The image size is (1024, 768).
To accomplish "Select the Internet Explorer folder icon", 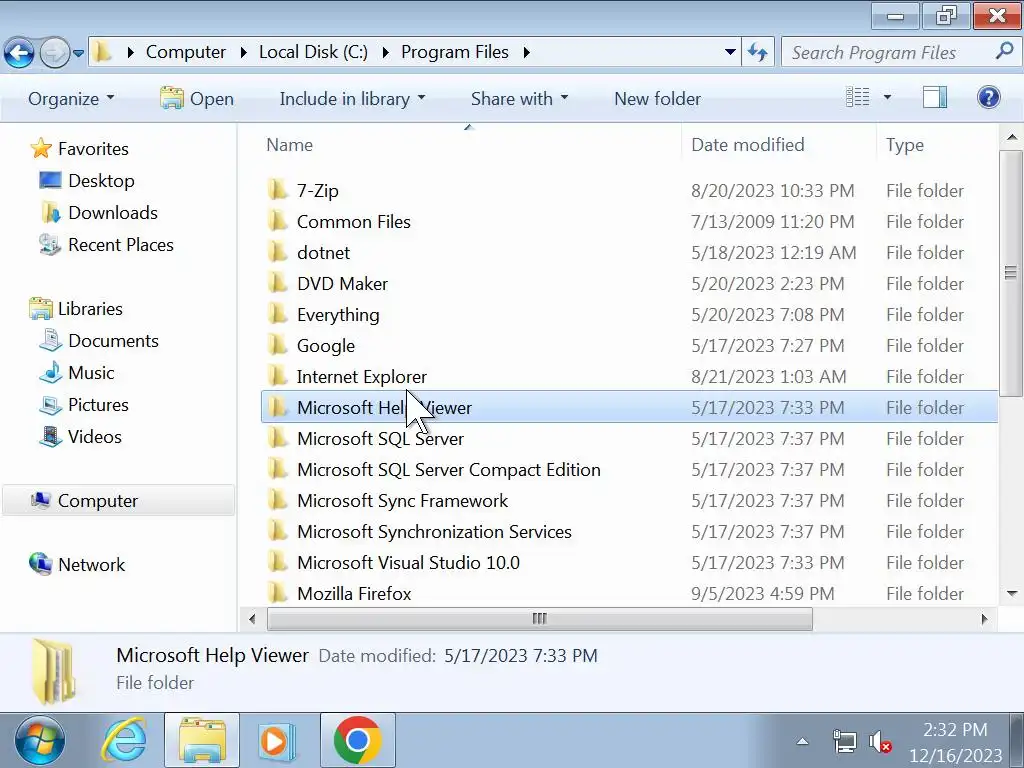I will click(278, 376).
